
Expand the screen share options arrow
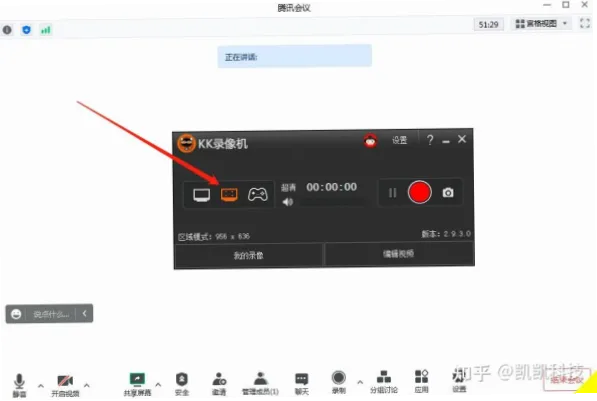tap(158, 385)
